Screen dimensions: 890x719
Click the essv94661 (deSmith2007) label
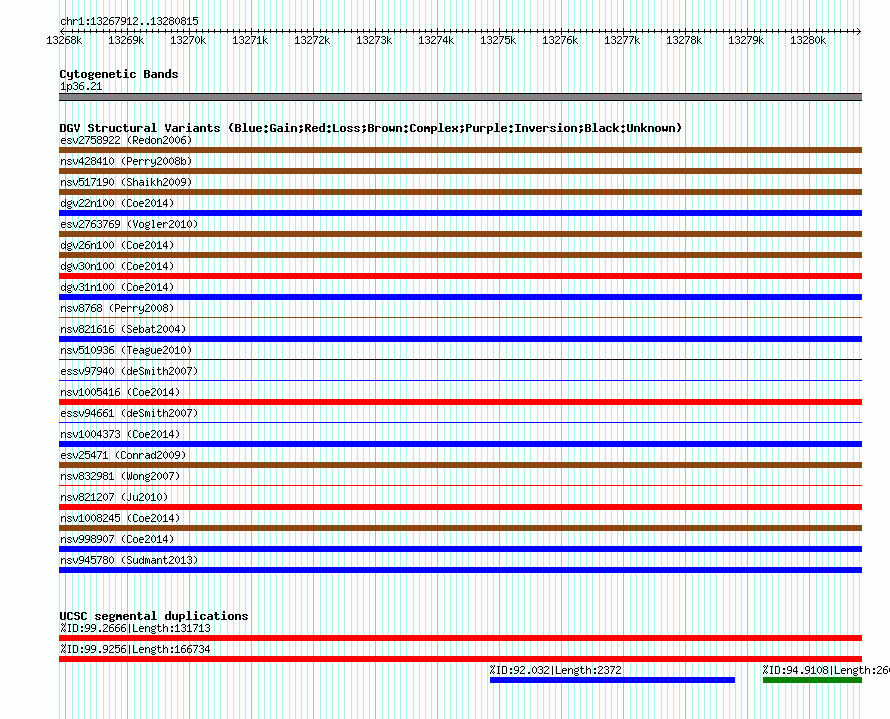click(129, 413)
